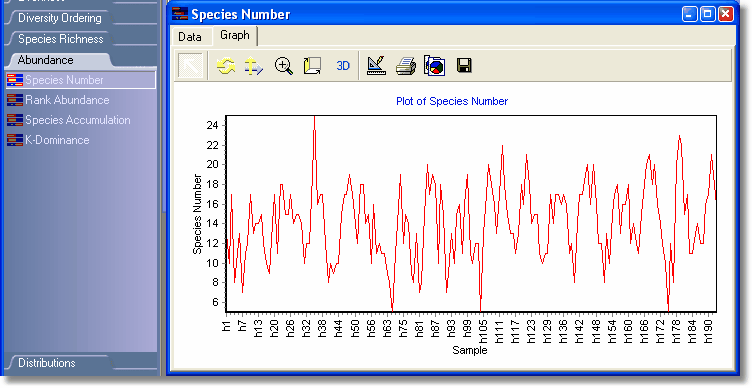Screen dimensions: 752x388
Task: Minimize the Species Number window
Action: [x=690, y=14]
